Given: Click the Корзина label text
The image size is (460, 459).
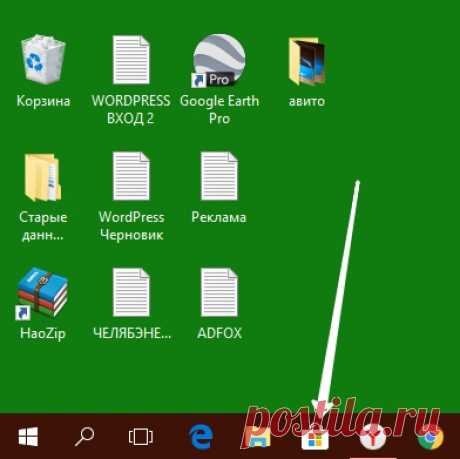Looking at the screenshot, I should tap(43, 101).
